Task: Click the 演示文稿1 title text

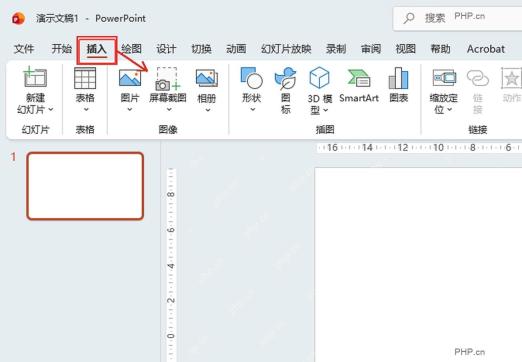Action: [x=57, y=18]
